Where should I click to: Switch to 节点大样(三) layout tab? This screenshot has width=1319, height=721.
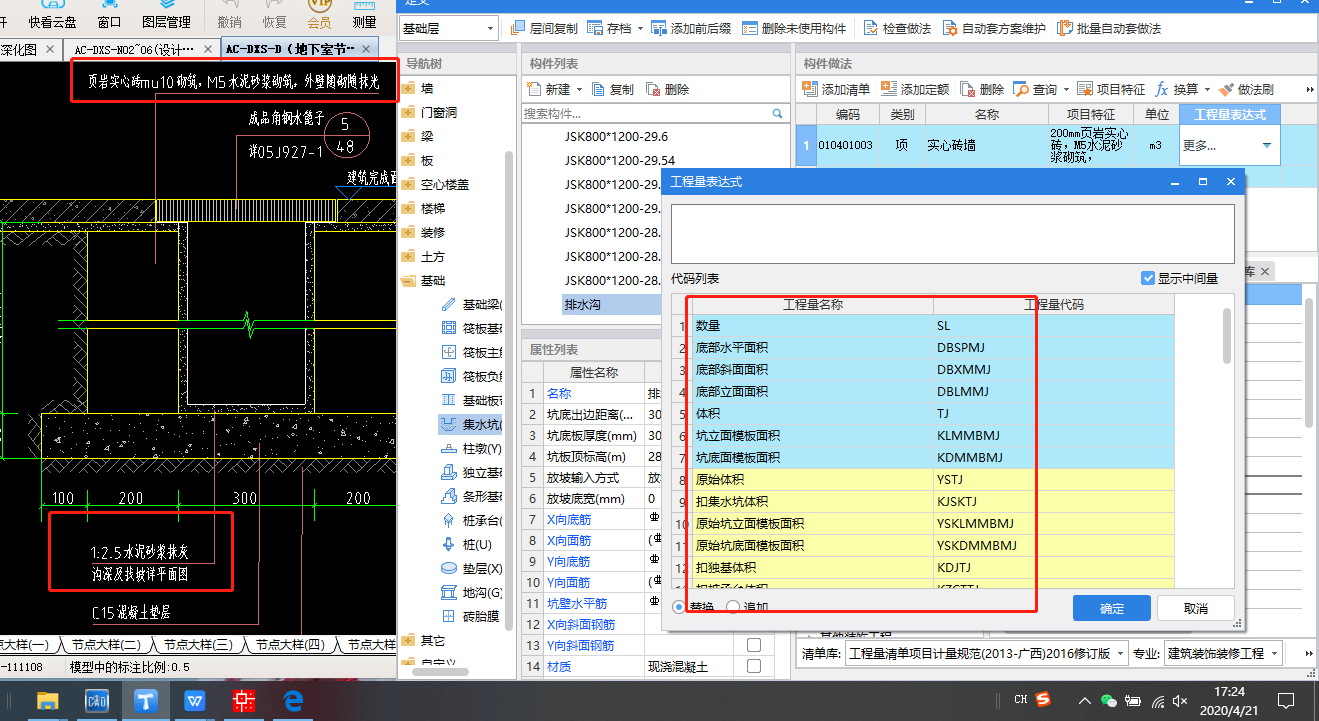click(198, 645)
